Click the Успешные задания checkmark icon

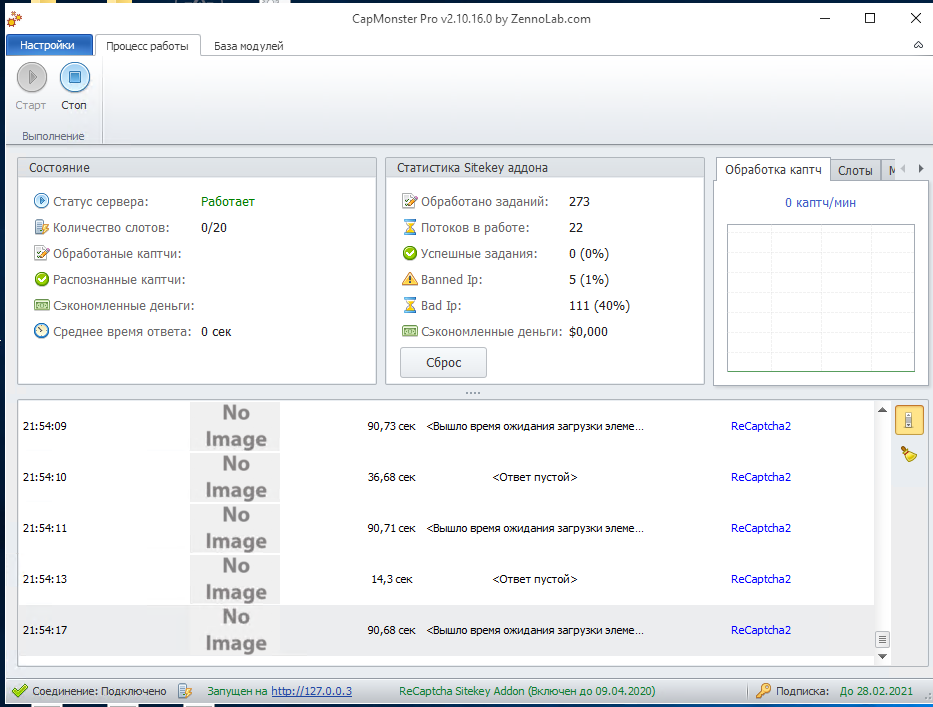point(409,254)
